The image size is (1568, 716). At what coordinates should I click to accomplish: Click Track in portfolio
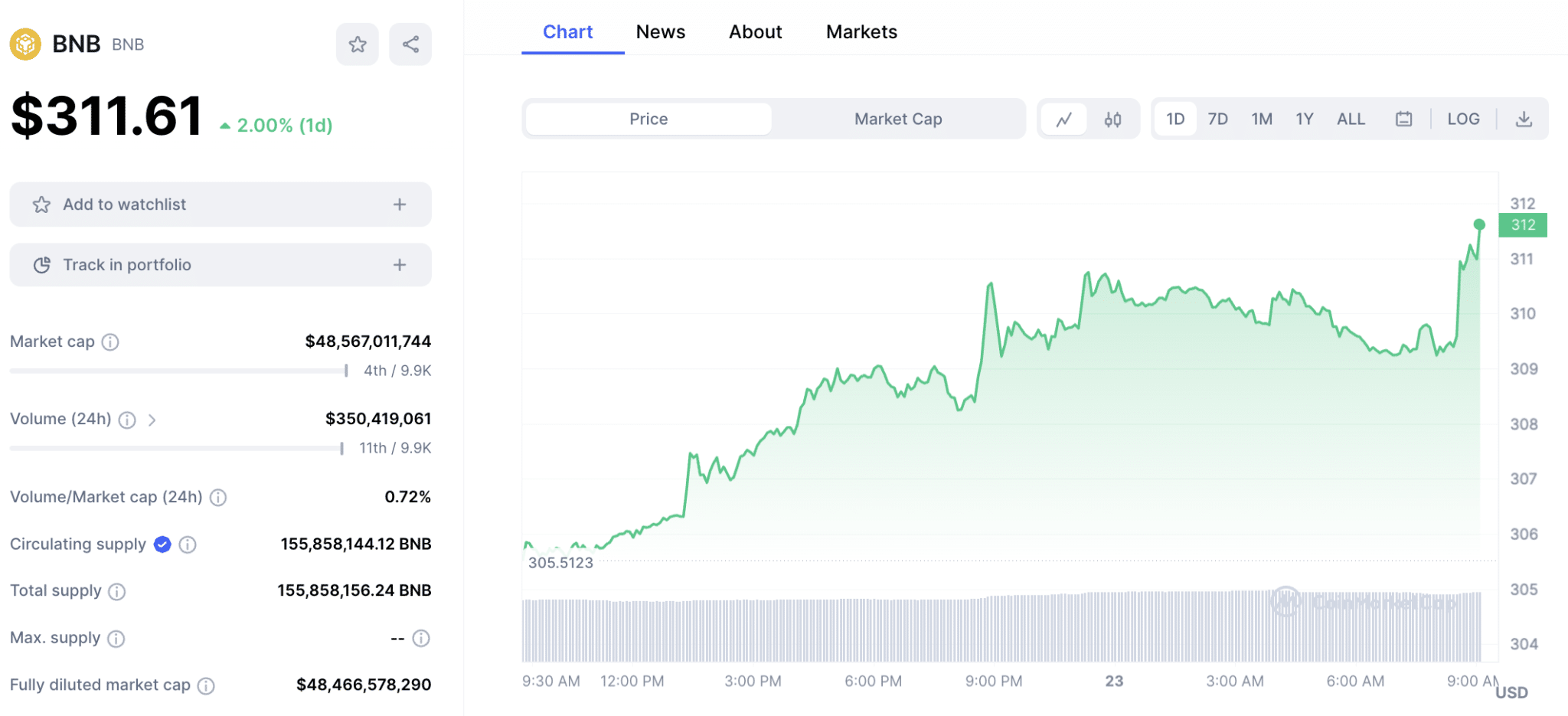(x=220, y=264)
